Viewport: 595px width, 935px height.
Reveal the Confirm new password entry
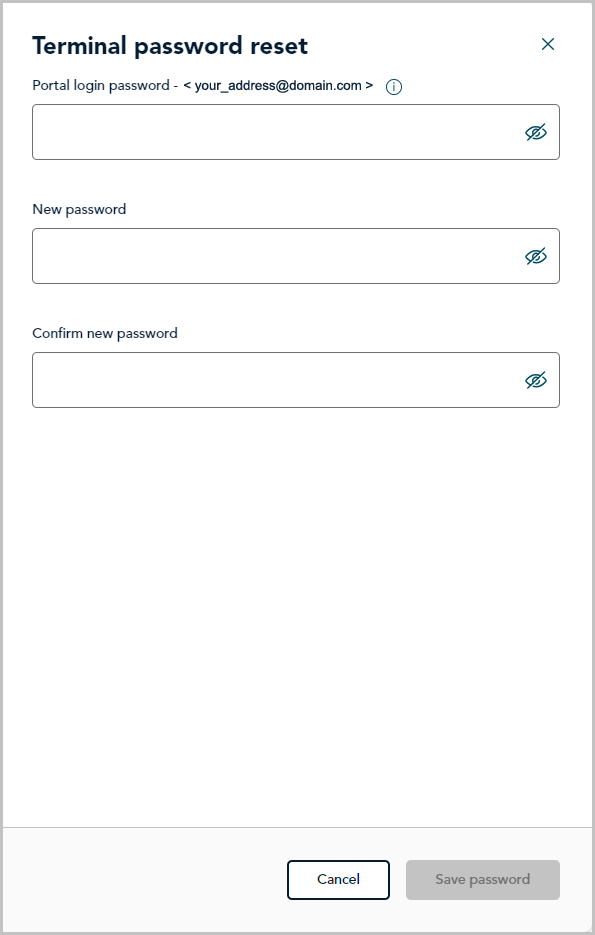click(535, 380)
